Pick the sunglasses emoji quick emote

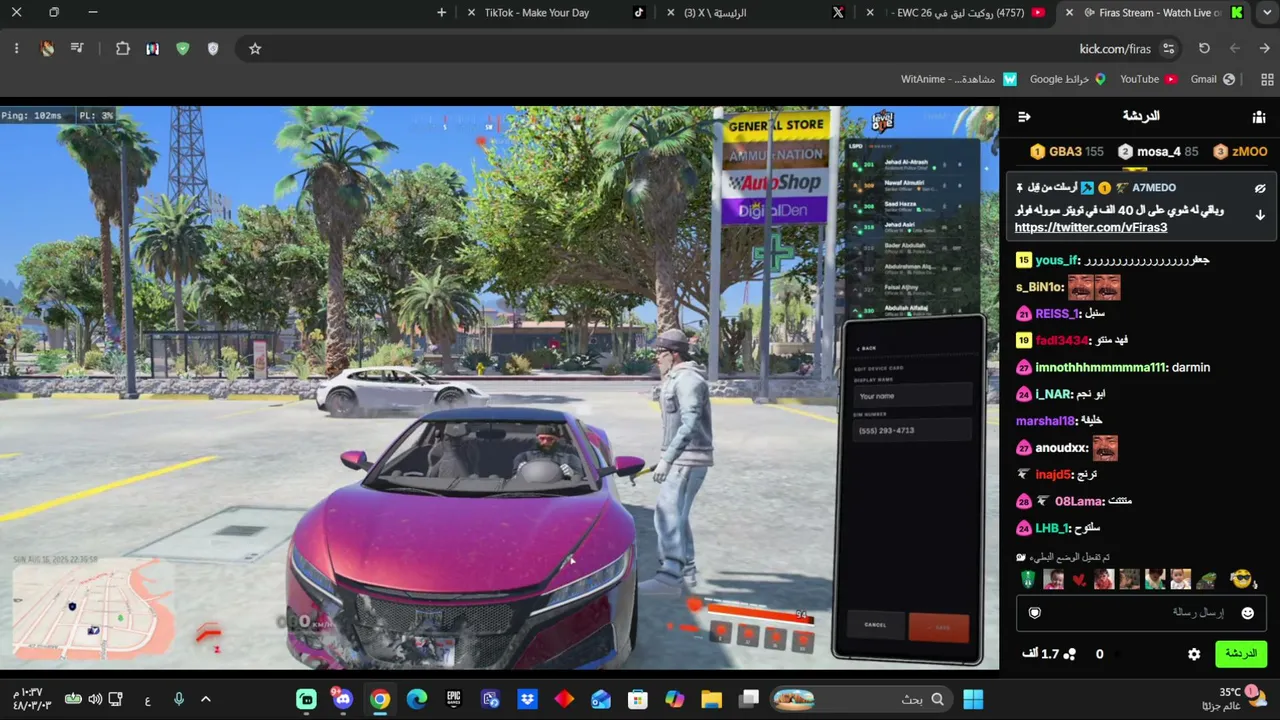coord(1241,579)
